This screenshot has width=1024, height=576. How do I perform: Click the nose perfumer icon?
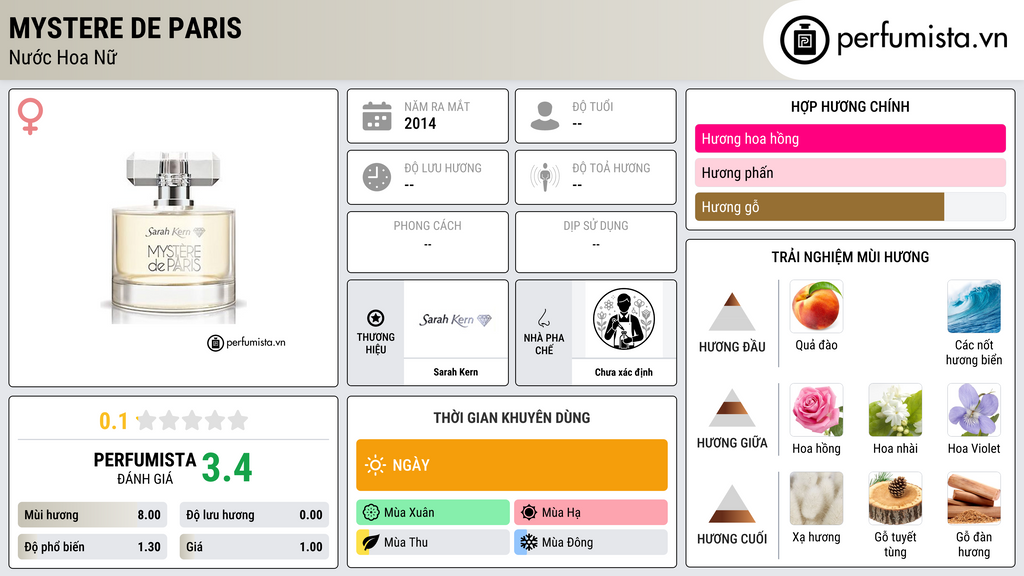(x=543, y=318)
